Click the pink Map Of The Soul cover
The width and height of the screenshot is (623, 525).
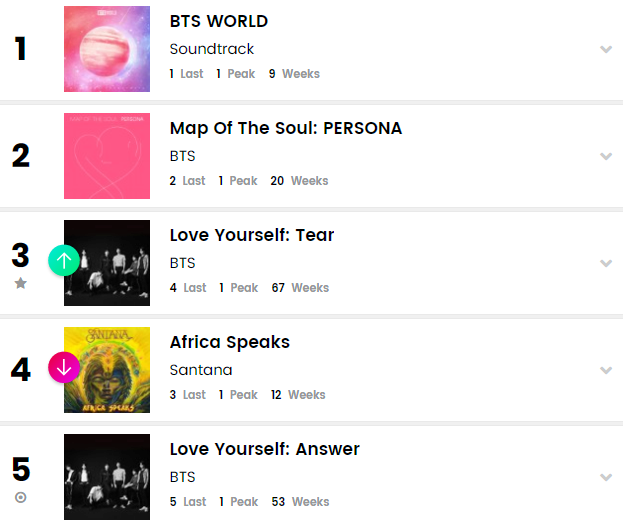click(107, 156)
